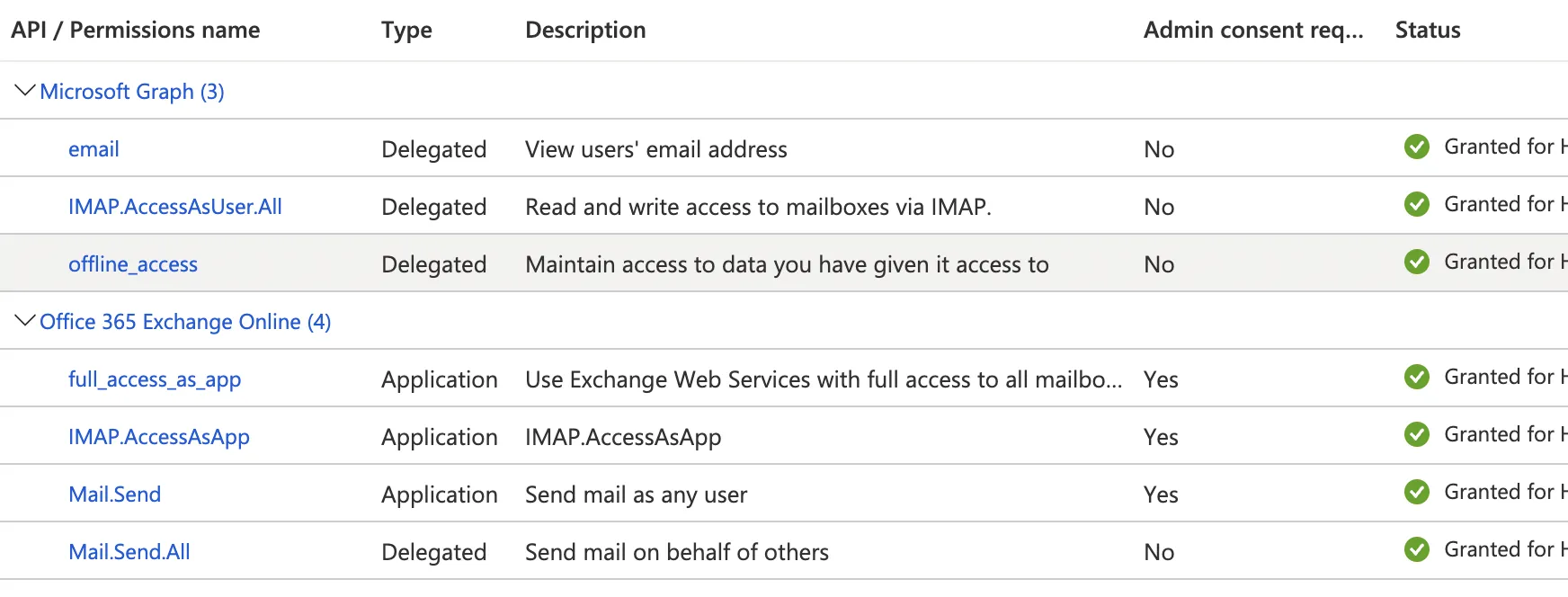Collapse Office 365 Exchange Online group

[25, 321]
